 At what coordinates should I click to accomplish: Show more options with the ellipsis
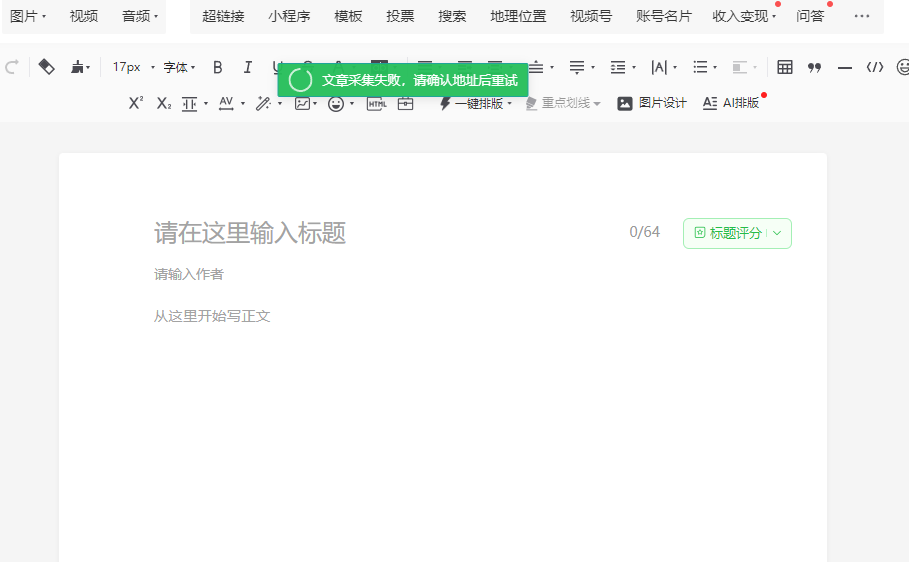[862, 16]
